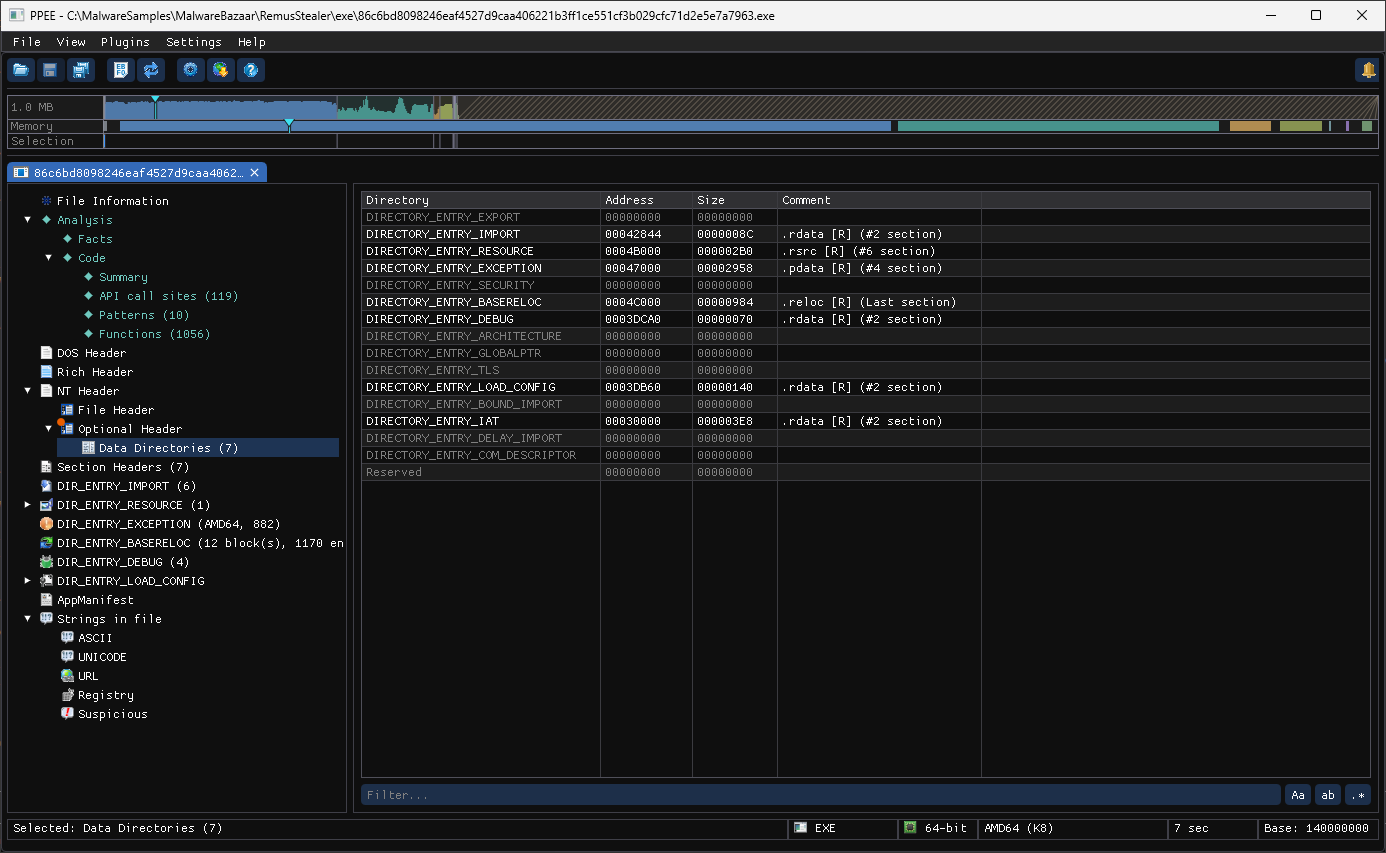Click the cyan marker on Memory bar
This screenshot has height=853, width=1386.
pos(289,124)
